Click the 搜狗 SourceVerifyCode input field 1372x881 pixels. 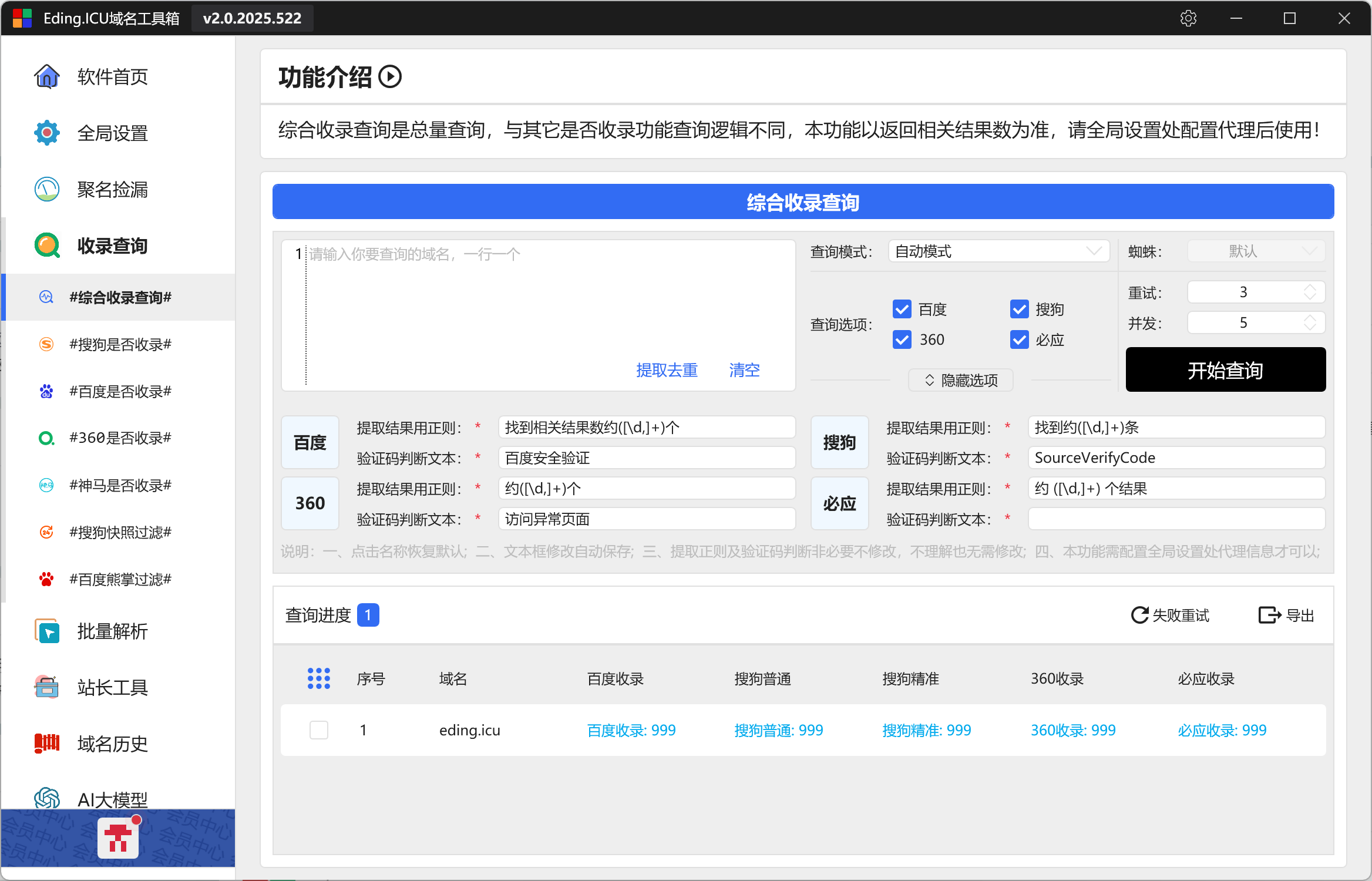click(1176, 458)
